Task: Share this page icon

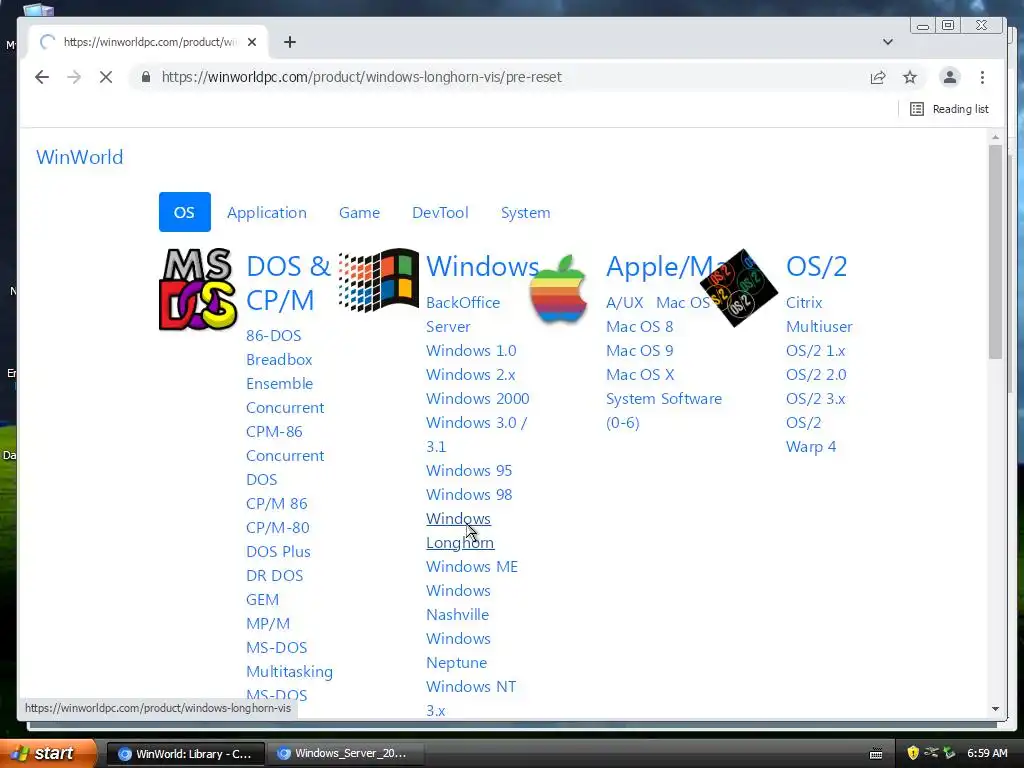Action: click(x=878, y=77)
